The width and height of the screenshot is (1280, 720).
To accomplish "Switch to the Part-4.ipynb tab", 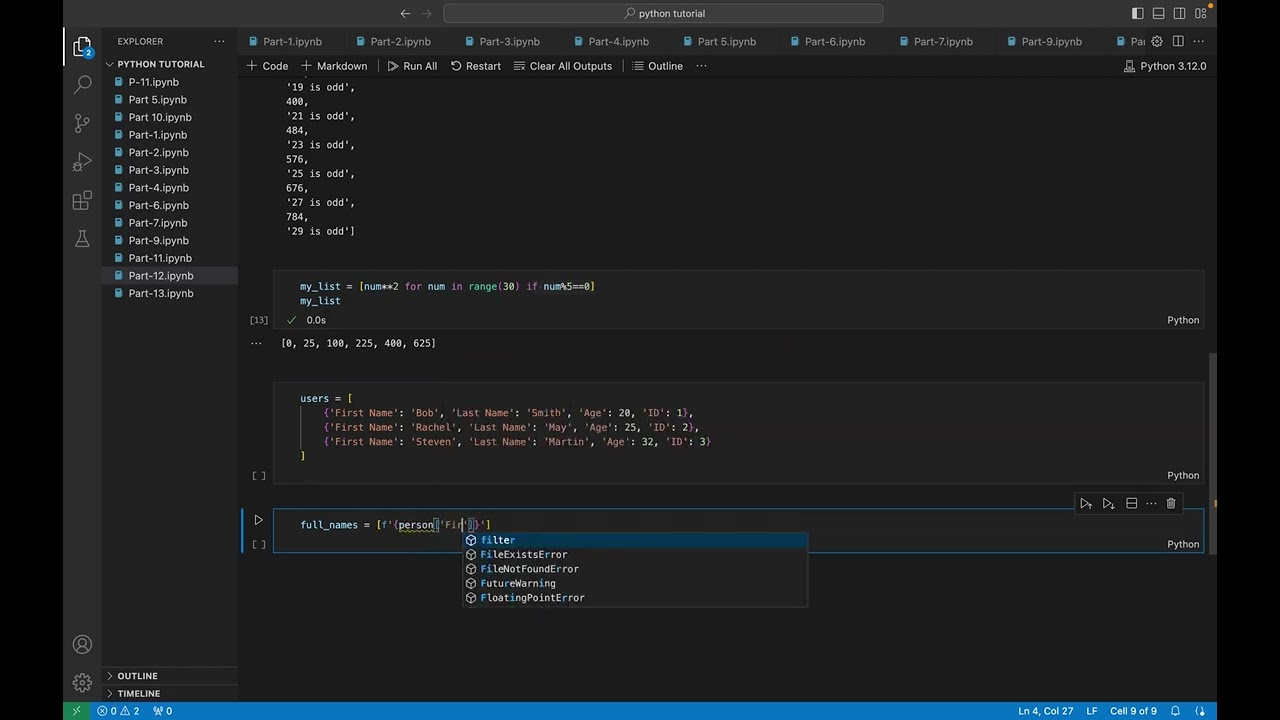I will tap(618, 42).
